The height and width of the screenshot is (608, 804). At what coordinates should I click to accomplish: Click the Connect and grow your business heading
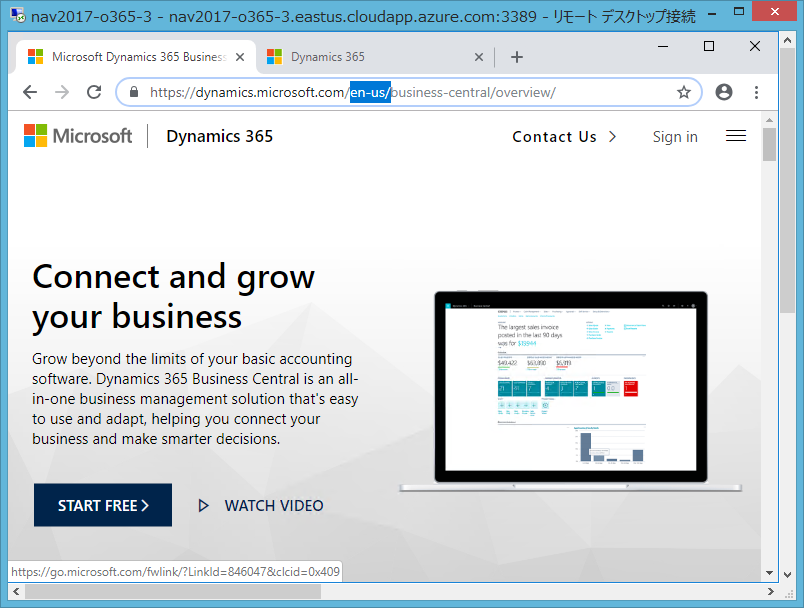[173, 297]
